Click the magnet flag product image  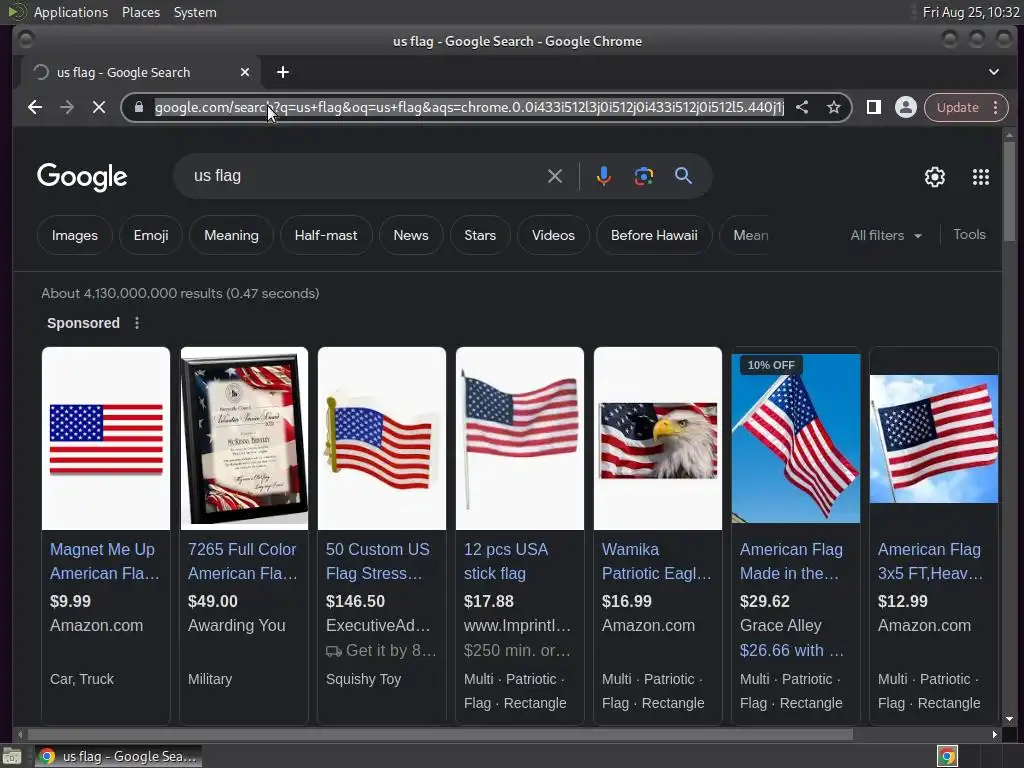(106, 438)
